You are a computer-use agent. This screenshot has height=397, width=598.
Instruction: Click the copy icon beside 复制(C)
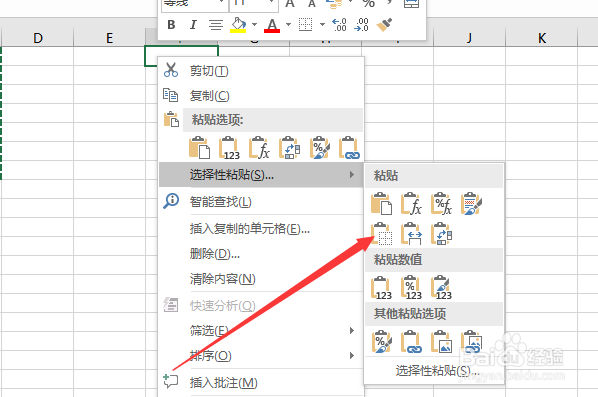click(x=170, y=95)
